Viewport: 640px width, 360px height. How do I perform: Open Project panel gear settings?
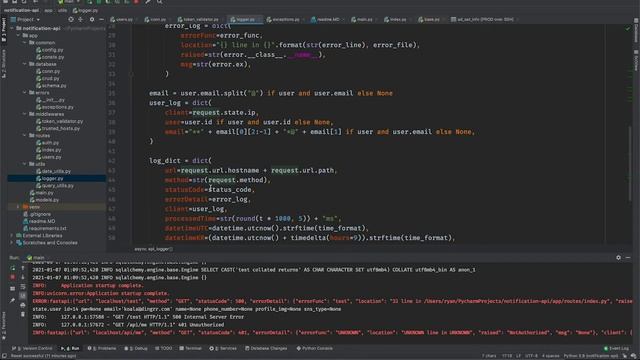pyautogui.click(x=92, y=19)
